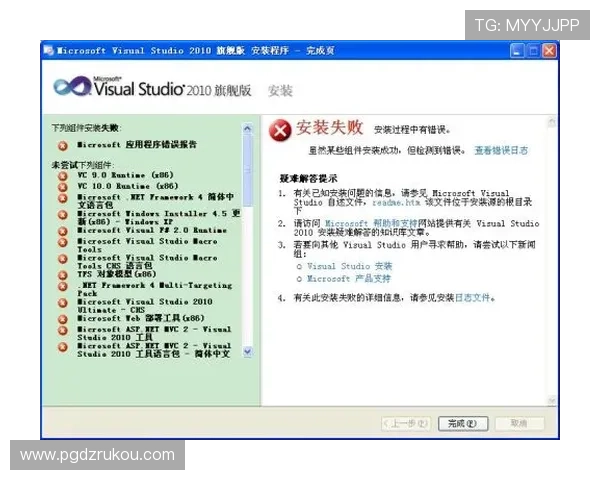
Task: Click the 疑难解答提示 heading
Action: pyautogui.click(x=308, y=178)
